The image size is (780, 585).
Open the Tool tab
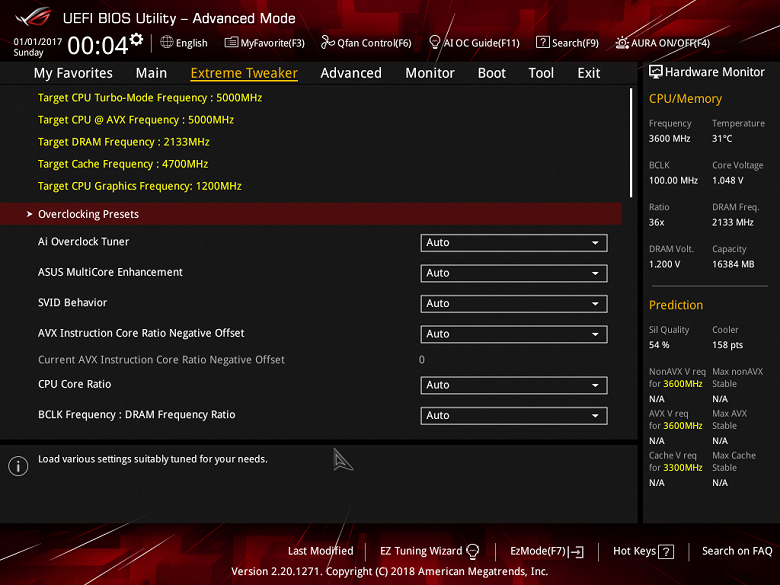point(541,73)
